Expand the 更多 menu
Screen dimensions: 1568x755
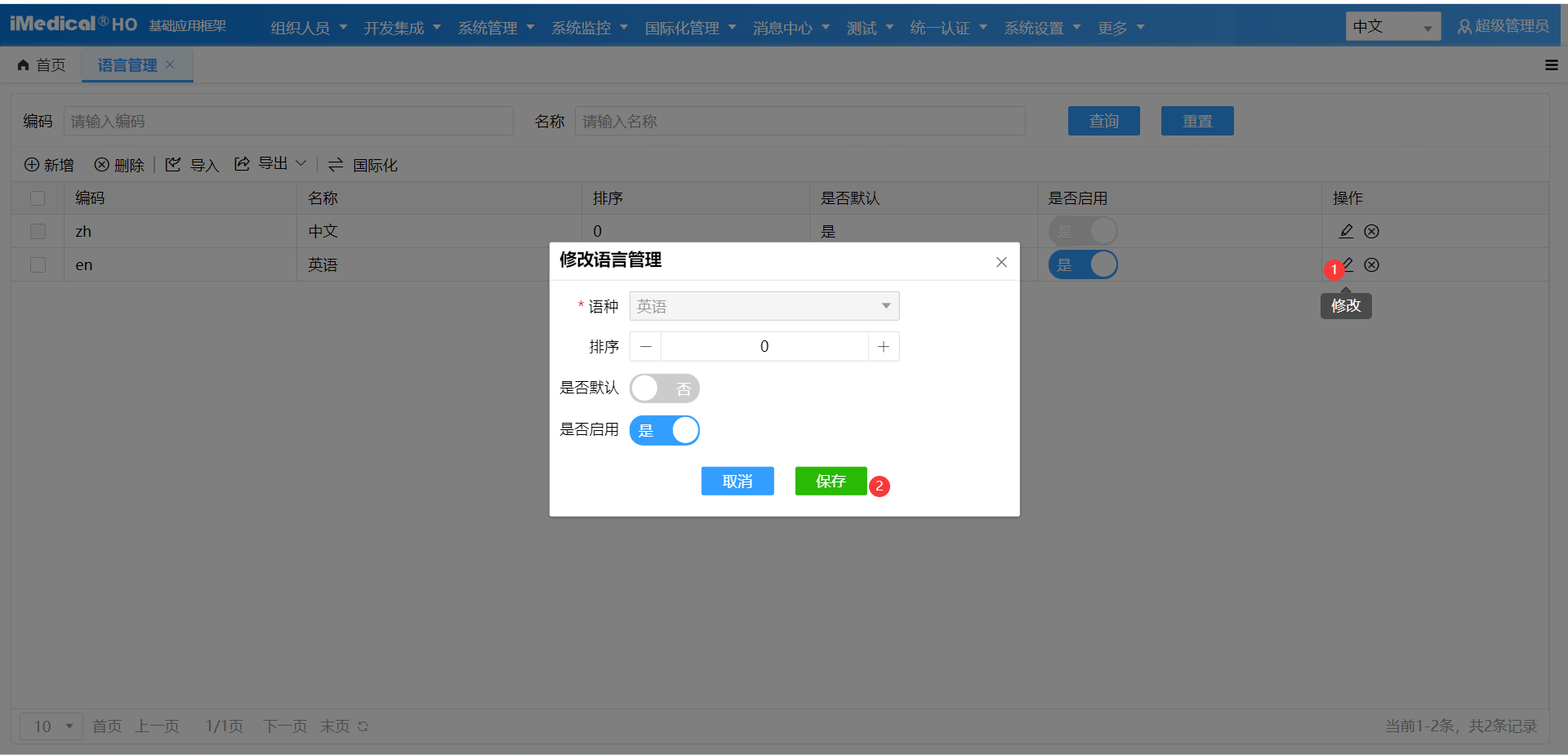[x=1121, y=28]
